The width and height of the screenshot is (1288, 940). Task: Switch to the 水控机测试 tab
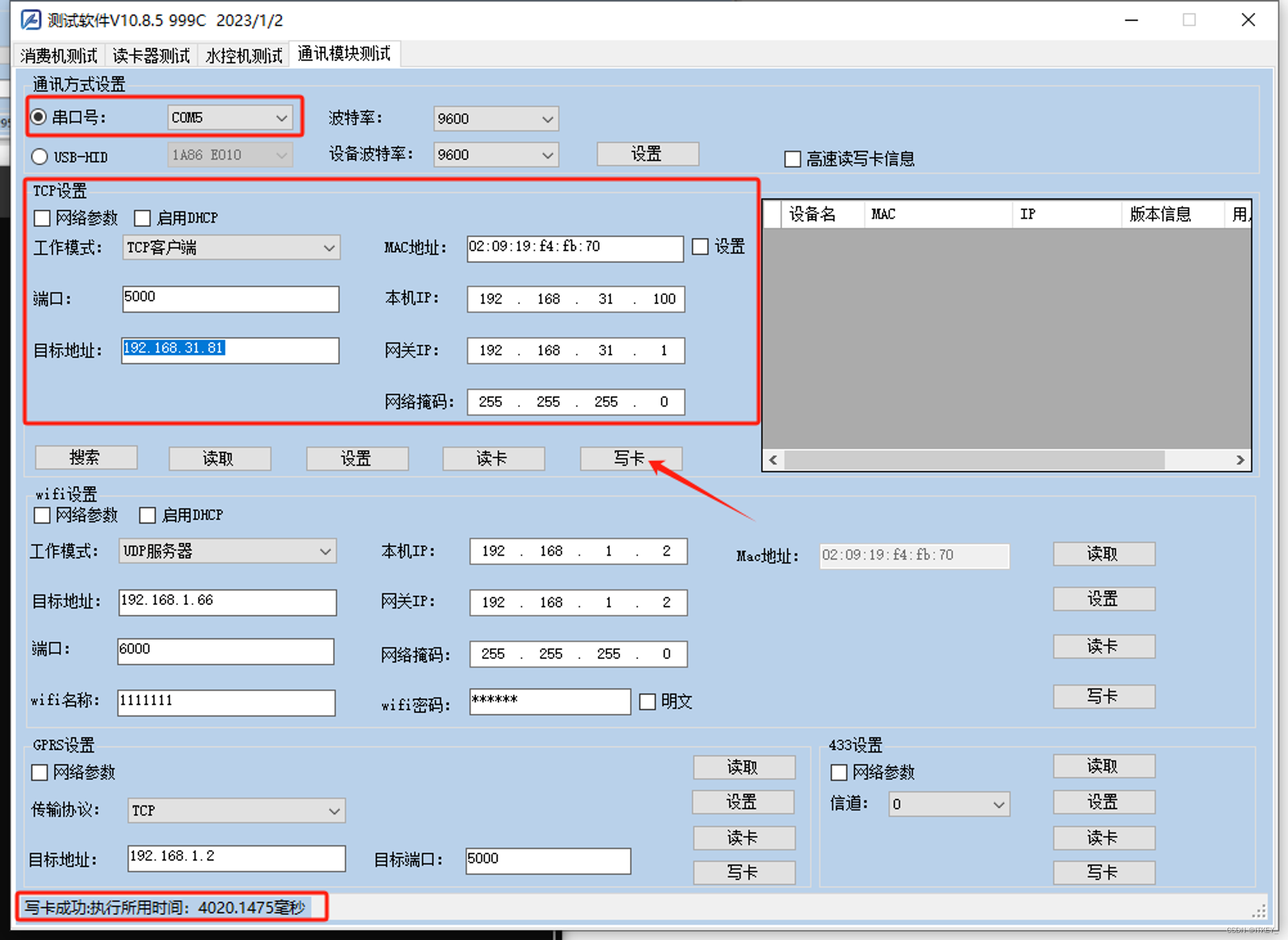pyautogui.click(x=244, y=55)
